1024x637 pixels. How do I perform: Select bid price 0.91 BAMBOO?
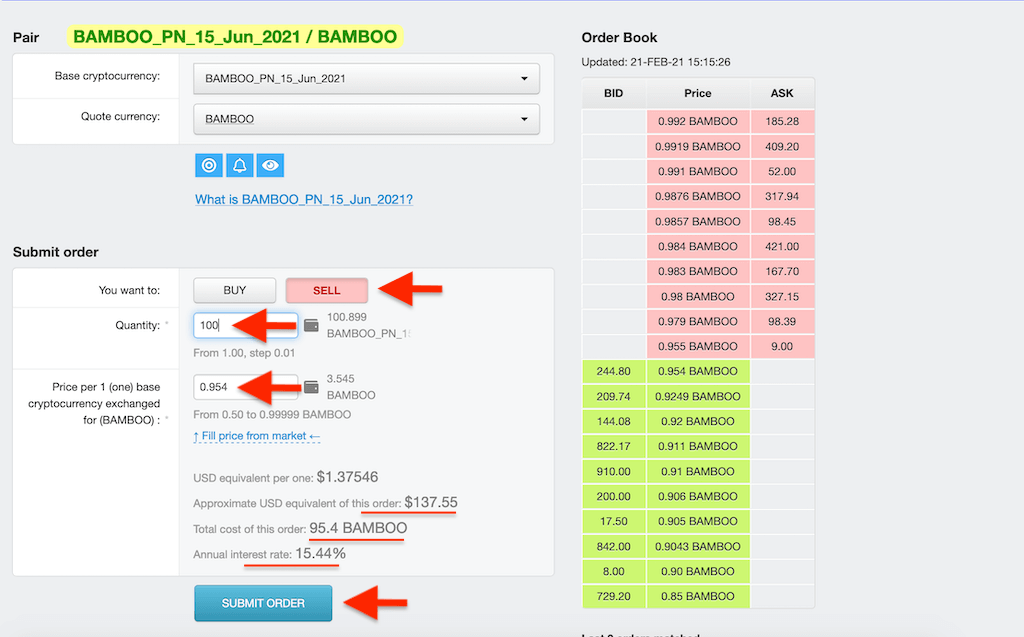pos(697,471)
